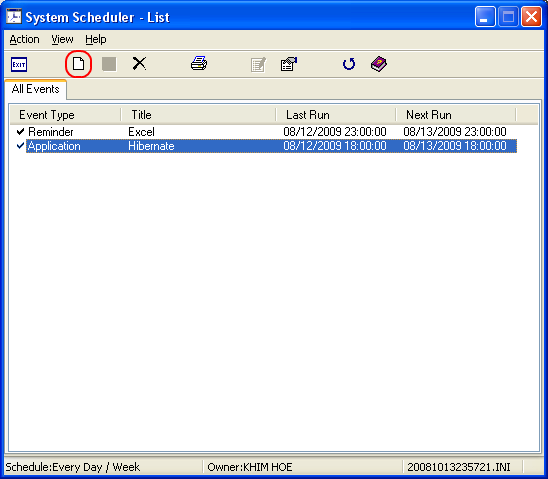Click the grayed notepad edit icon
This screenshot has height=479, width=548.
coord(258,64)
